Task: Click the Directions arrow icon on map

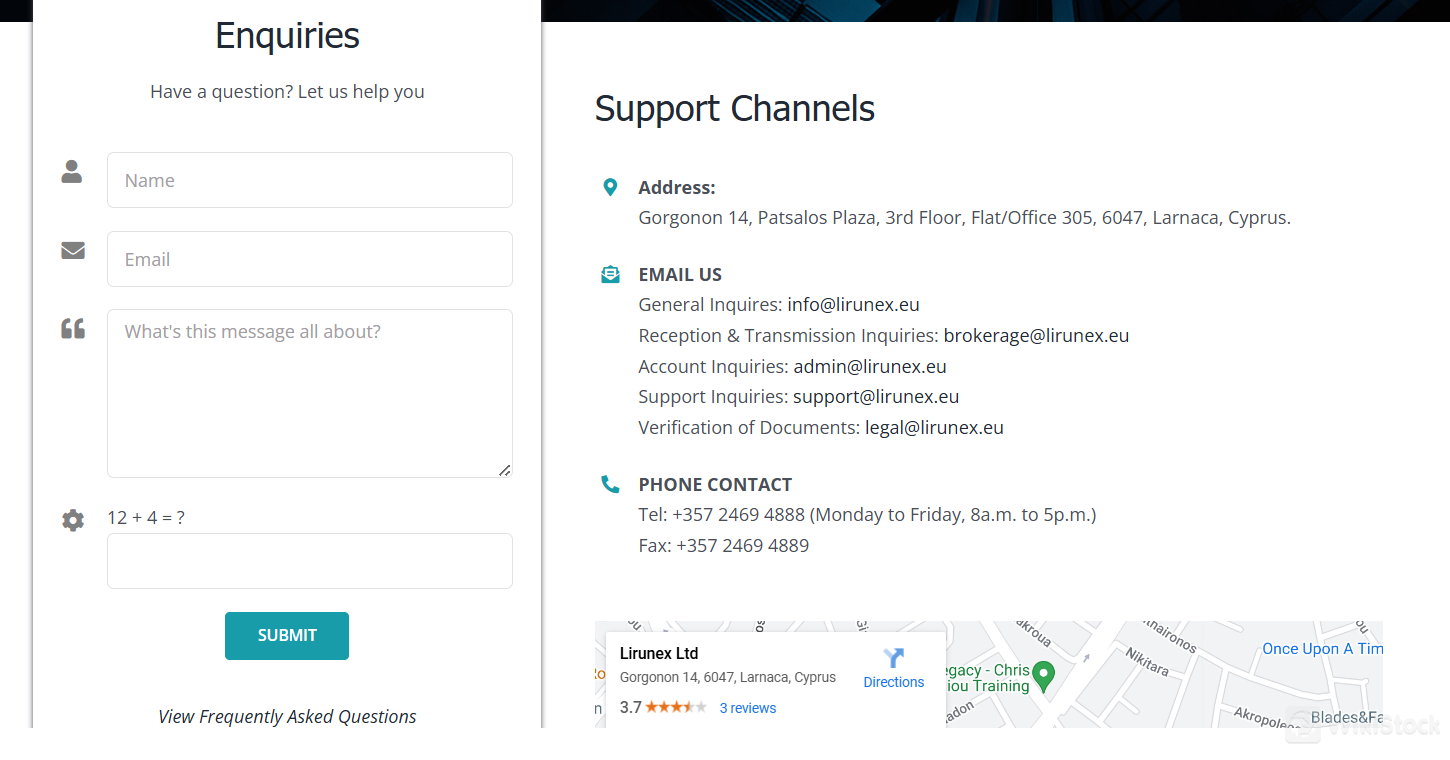Action: tap(893, 658)
